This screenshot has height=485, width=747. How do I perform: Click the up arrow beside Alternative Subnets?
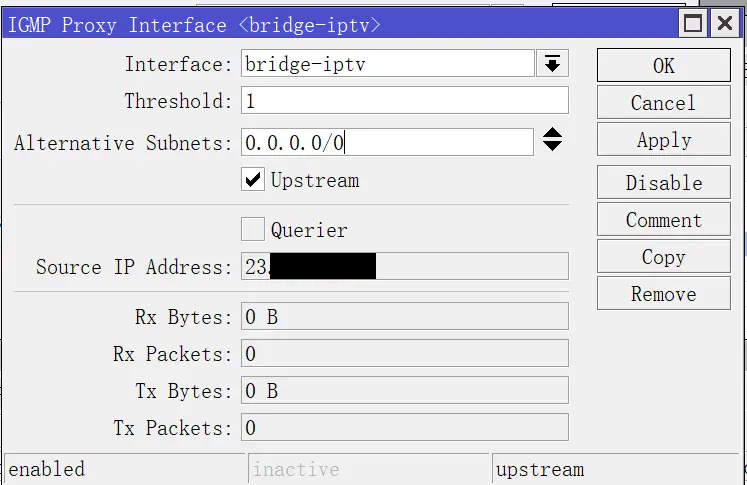[552, 133]
